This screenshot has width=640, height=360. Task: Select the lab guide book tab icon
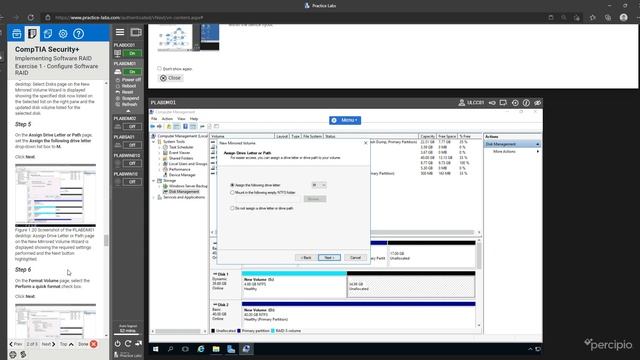pos(32,33)
